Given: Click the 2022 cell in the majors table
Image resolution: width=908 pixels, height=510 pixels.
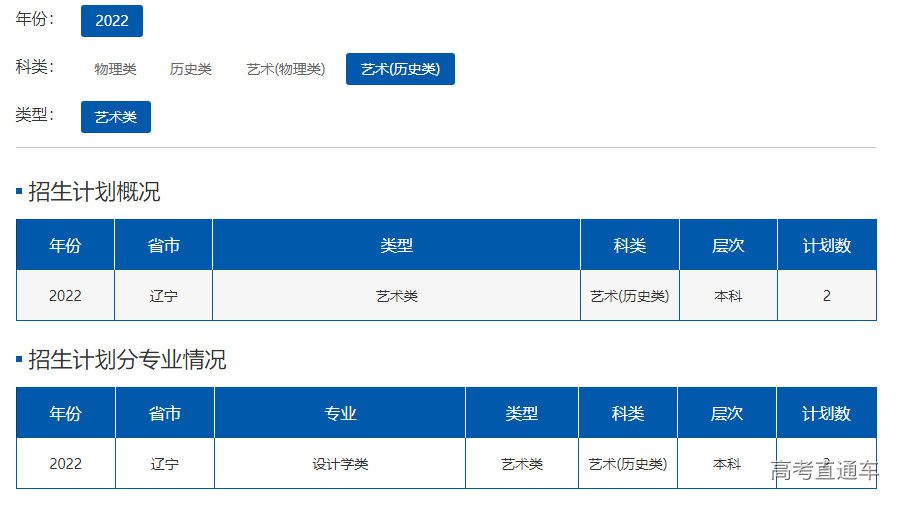Looking at the screenshot, I should click(x=66, y=464).
